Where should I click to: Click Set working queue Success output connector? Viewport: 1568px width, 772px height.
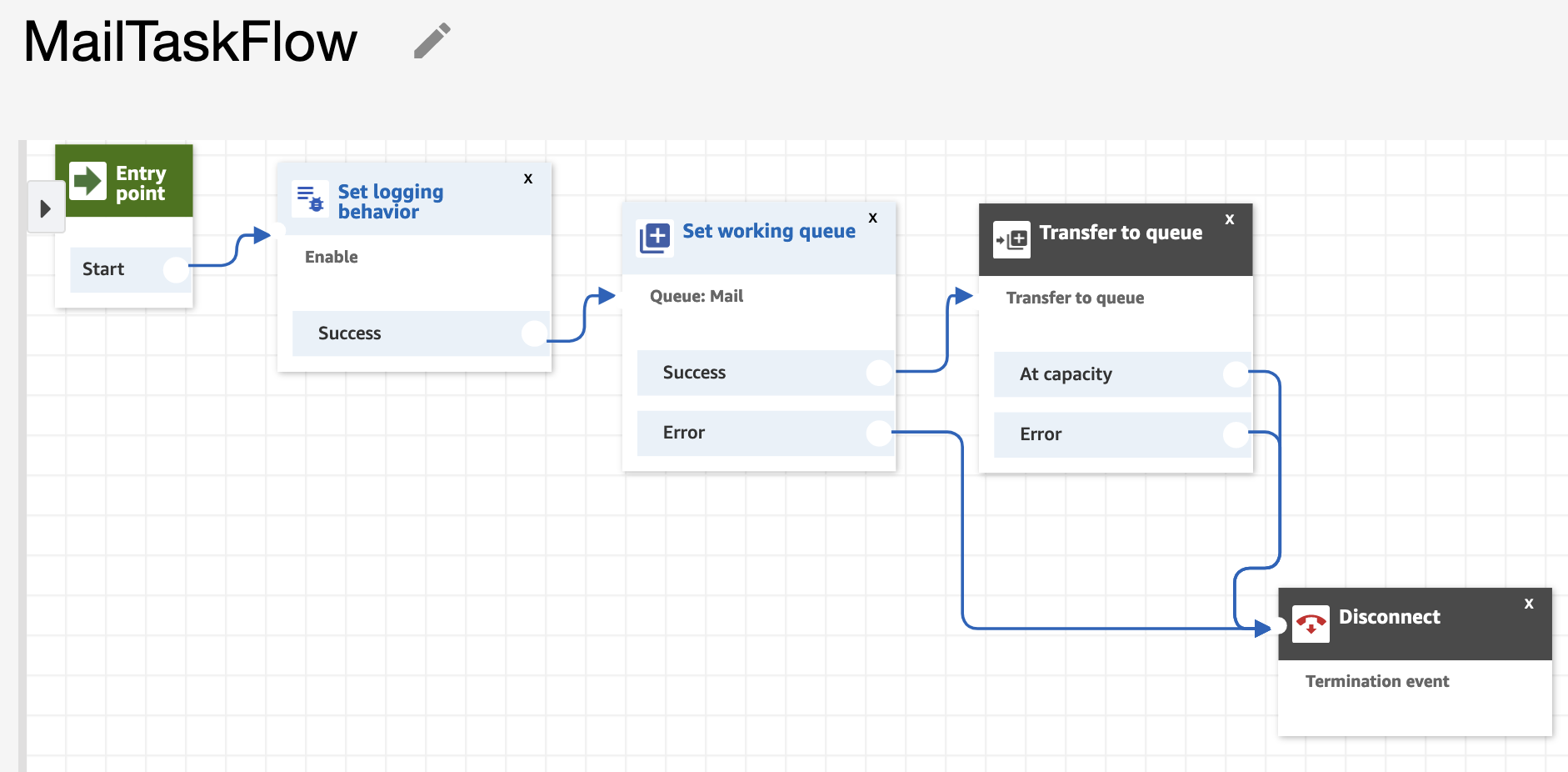coord(879,373)
